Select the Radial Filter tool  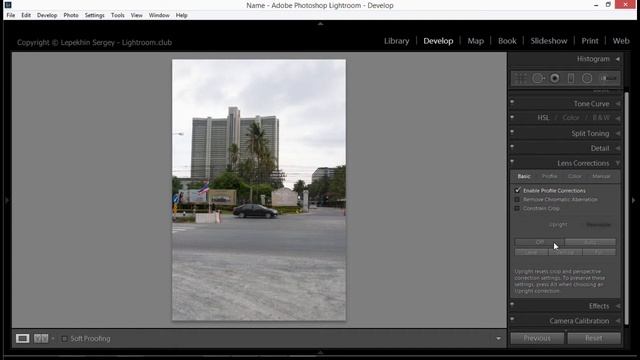587,78
